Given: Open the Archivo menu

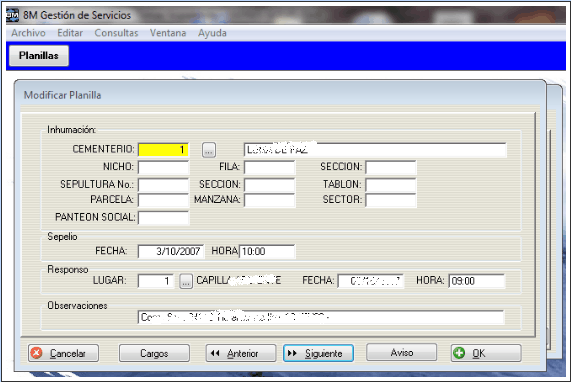Looking at the screenshot, I should click(x=28, y=33).
